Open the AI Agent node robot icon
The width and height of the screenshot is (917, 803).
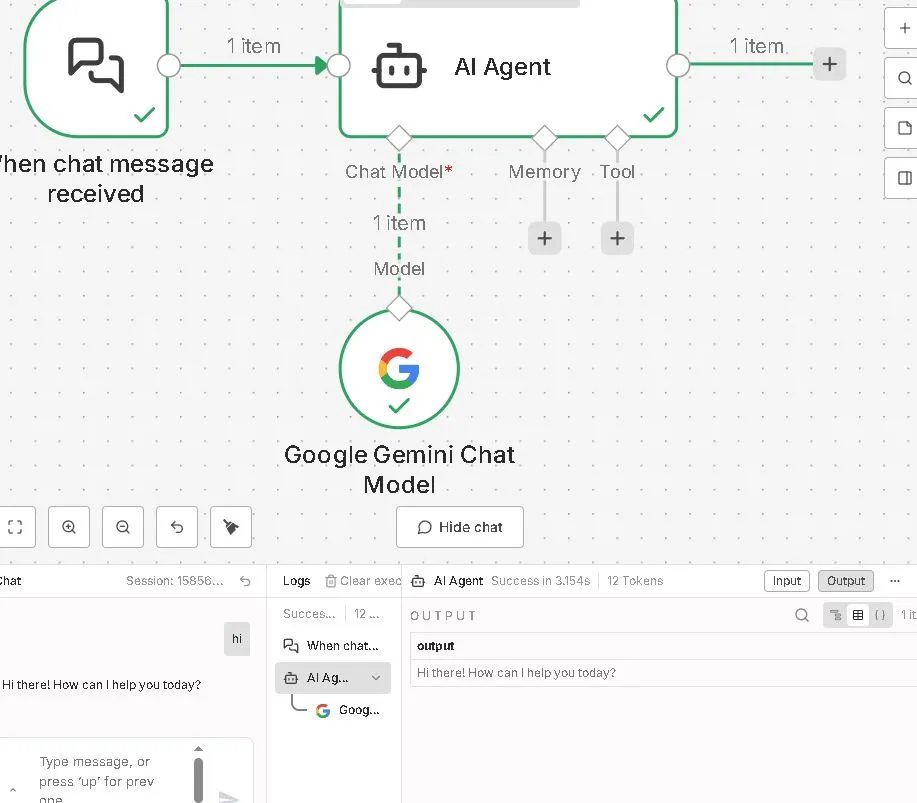coord(399,66)
